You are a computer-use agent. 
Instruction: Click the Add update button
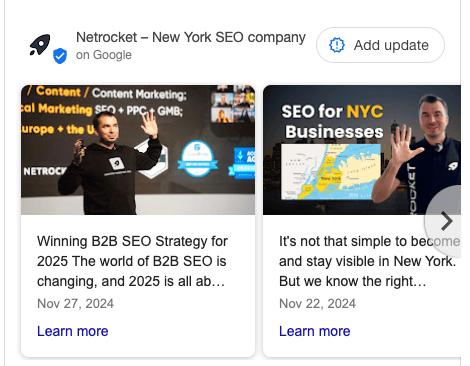[x=380, y=45]
